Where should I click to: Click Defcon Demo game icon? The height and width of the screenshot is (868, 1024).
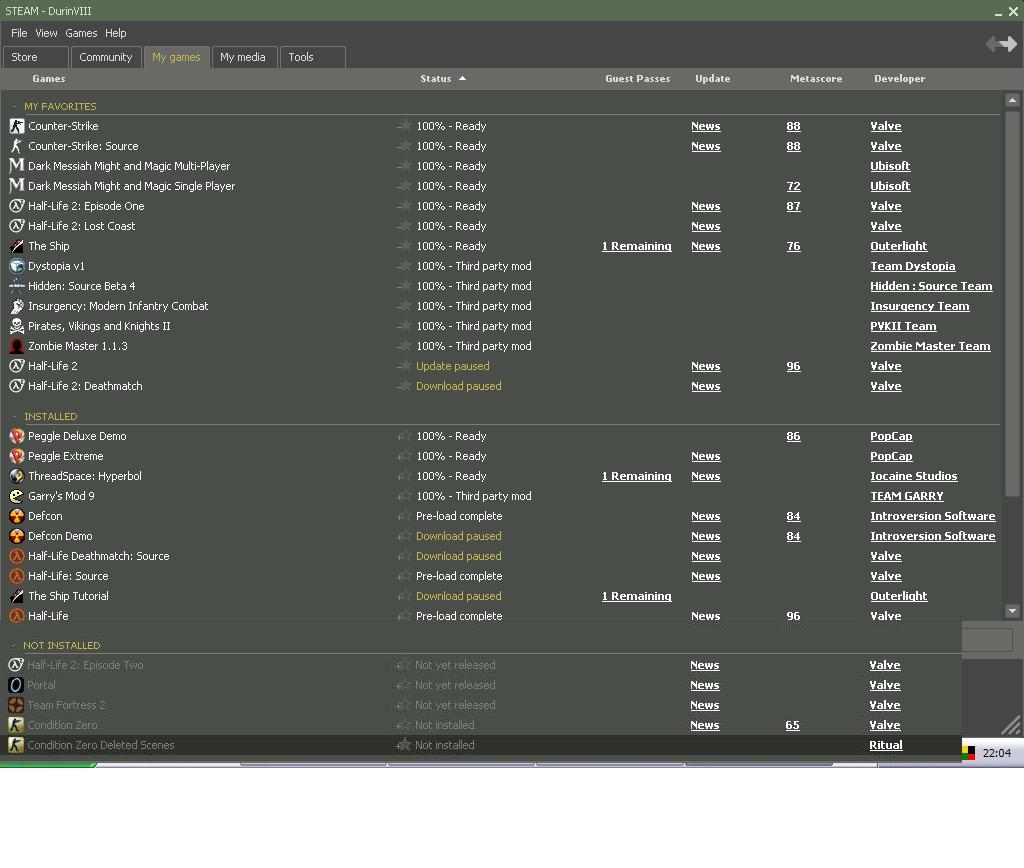[x=17, y=536]
